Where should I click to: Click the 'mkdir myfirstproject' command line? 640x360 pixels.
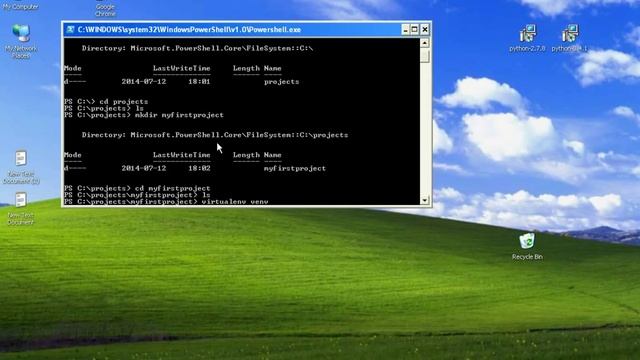[144, 115]
